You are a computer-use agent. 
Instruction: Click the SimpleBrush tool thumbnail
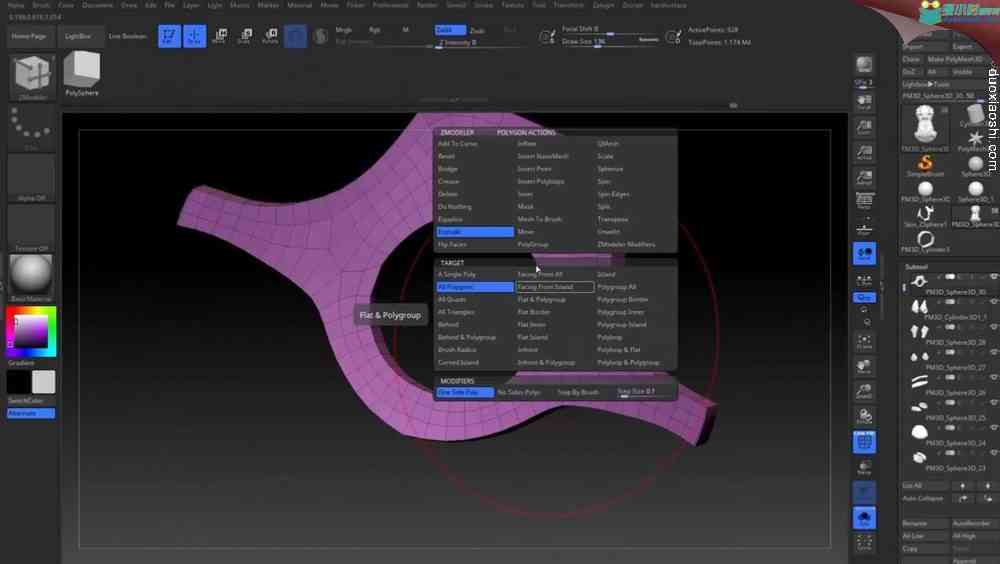pyautogui.click(x=925, y=165)
